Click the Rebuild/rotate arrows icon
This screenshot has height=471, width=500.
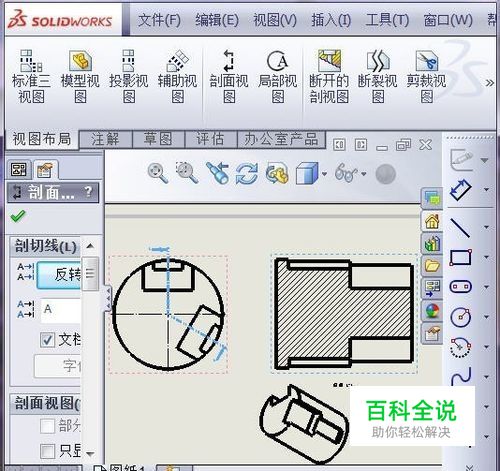pos(247,173)
